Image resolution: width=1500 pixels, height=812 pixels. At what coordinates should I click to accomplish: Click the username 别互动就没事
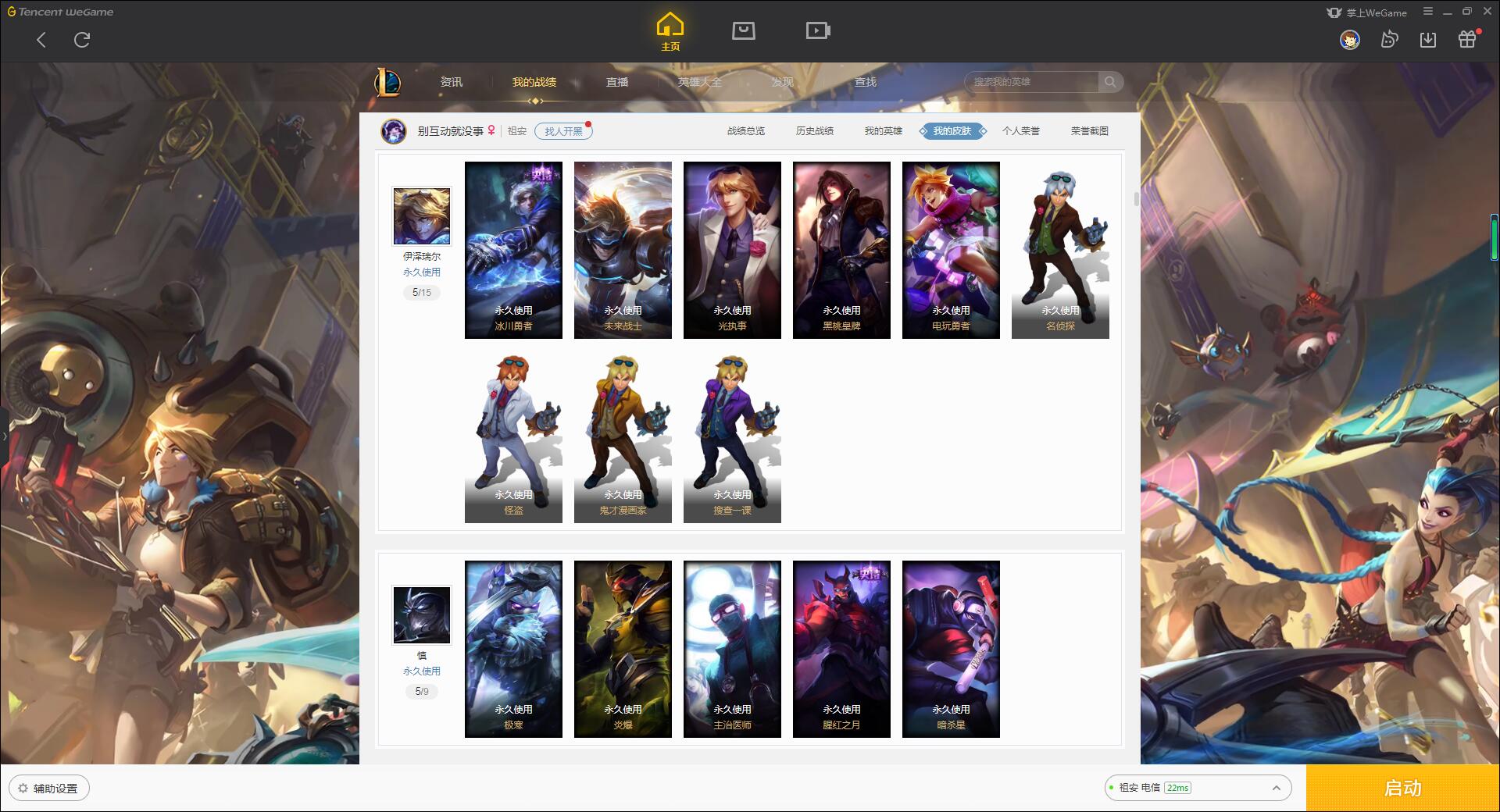click(x=450, y=131)
